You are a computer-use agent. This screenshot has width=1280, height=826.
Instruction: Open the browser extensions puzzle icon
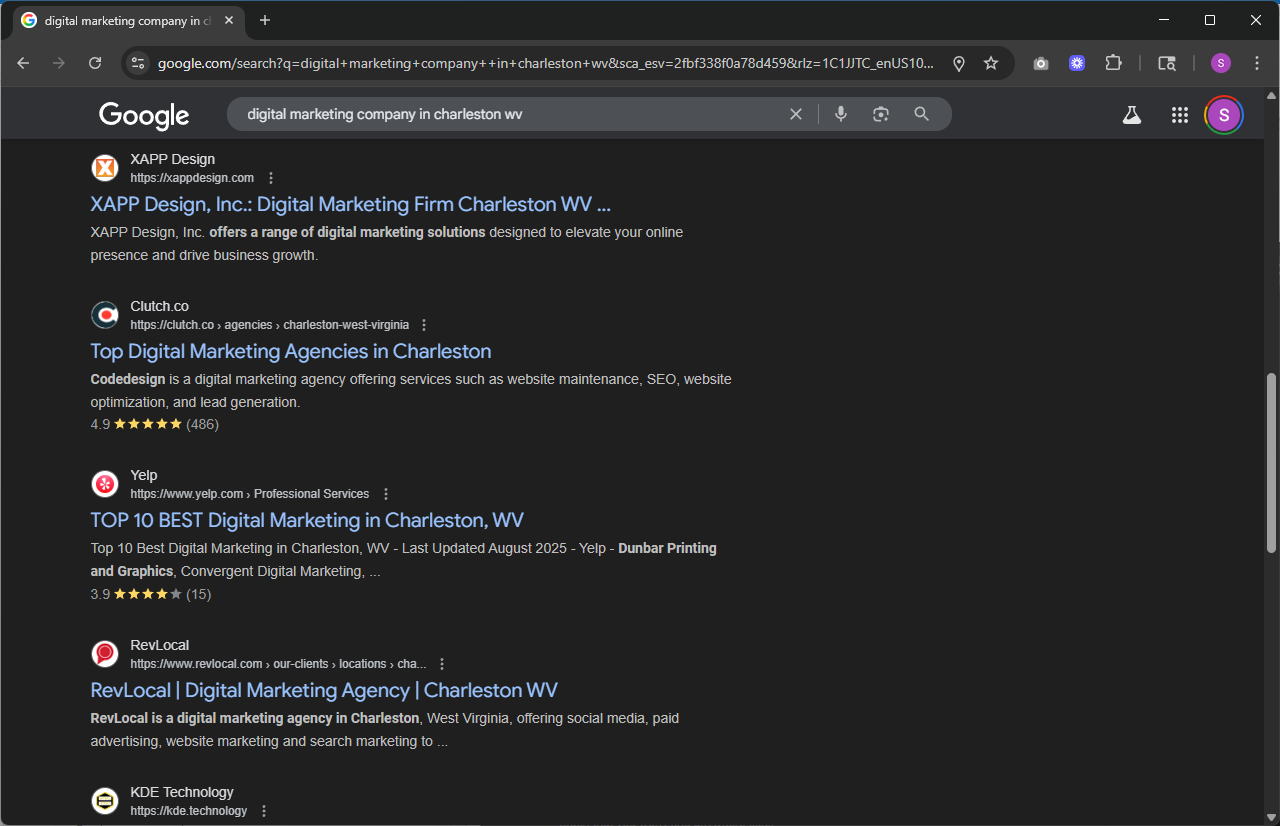tap(1113, 63)
